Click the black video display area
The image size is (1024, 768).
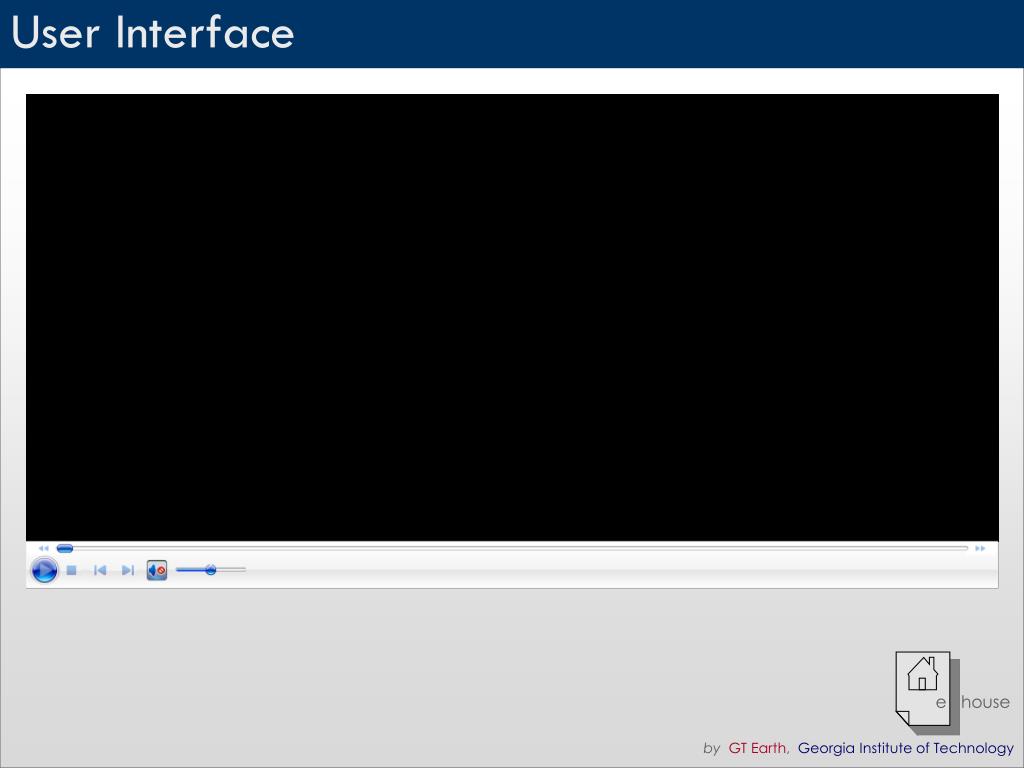(x=512, y=317)
